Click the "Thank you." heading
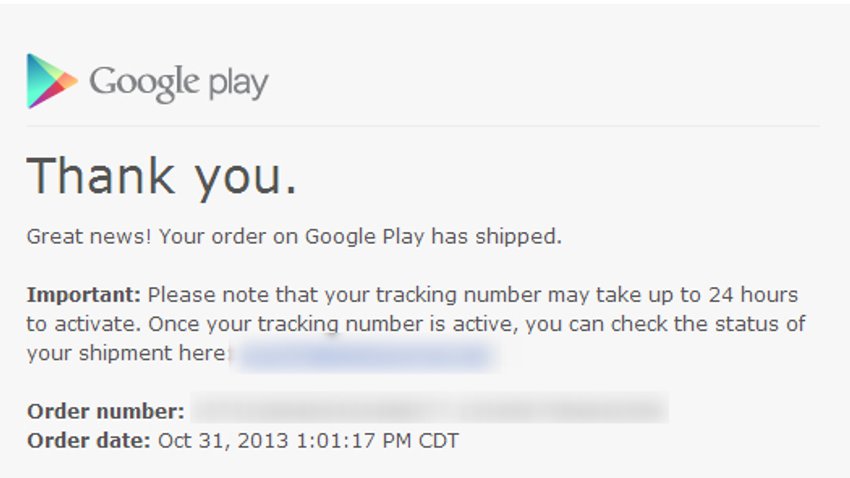850x478 pixels. point(162,177)
